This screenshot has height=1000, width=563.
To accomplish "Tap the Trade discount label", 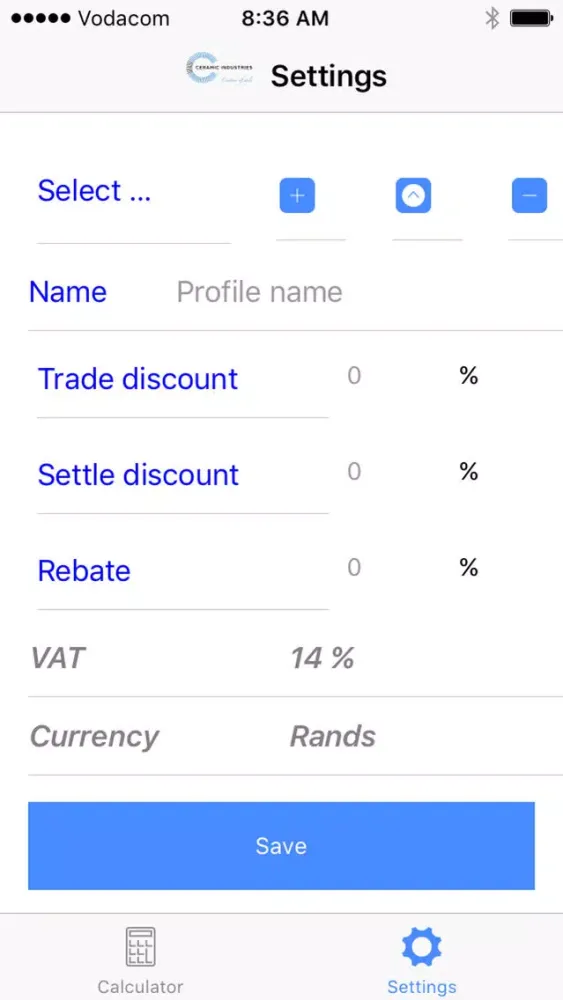I will click(x=138, y=379).
